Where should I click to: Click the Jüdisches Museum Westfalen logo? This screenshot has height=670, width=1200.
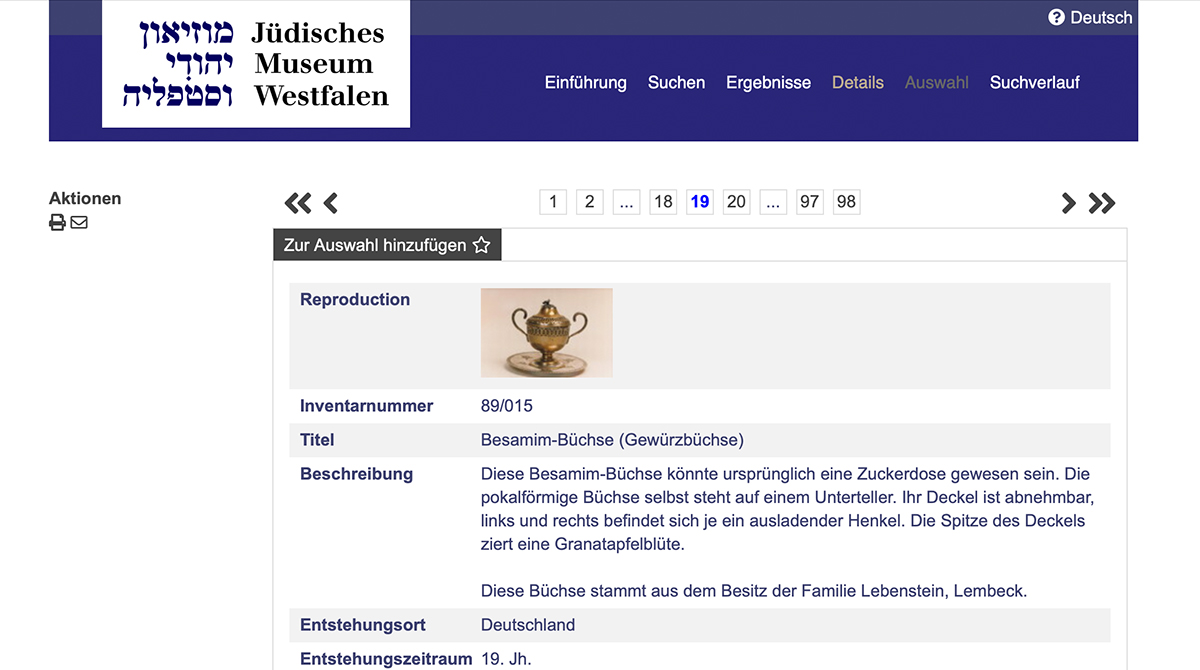(x=256, y=64)
